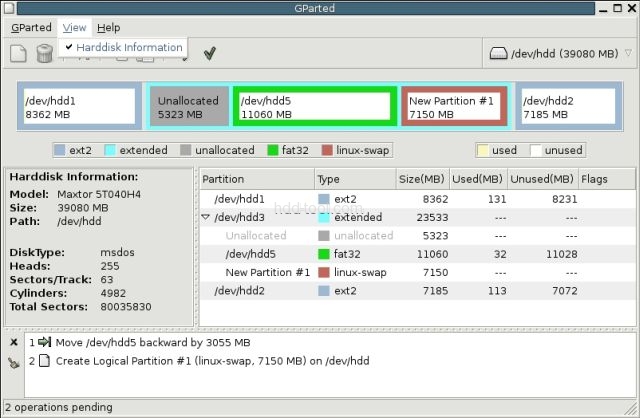Click the window menu icon in title bar
The width and height of the screenshot is (640, 418).
click(9, 8)
